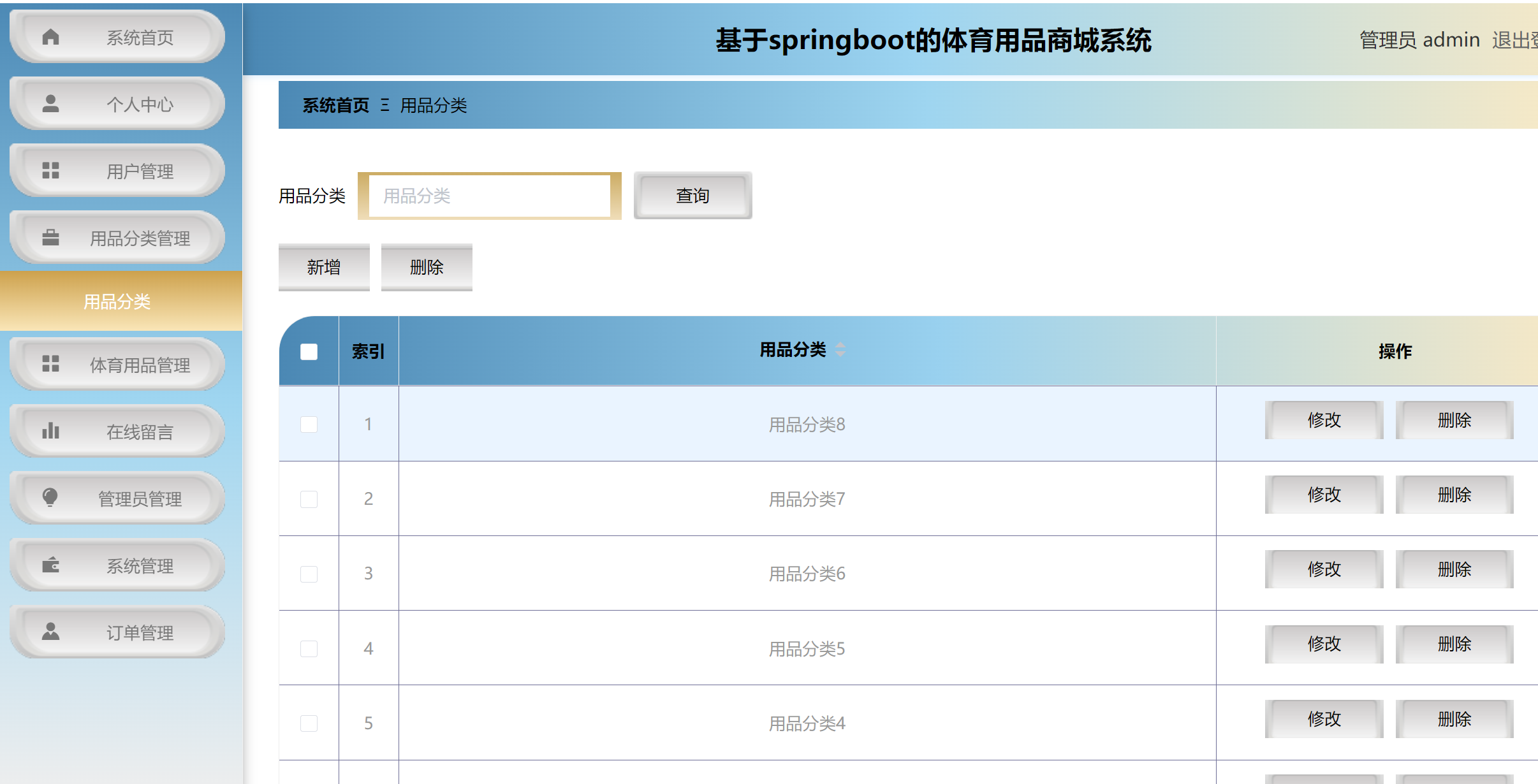The width and height of the screenshot is (1538, 784).
Task: Click the batch 删除 button beside 新增
Action: 427,267
